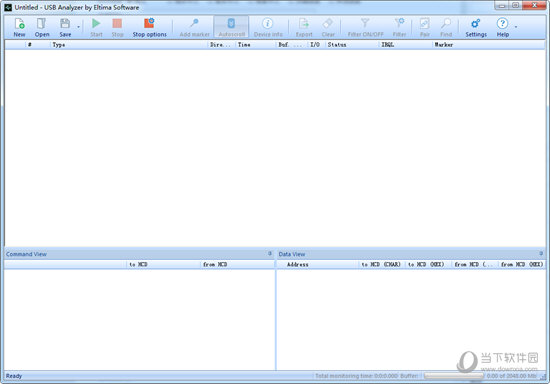The height and width of the screenshot is (384, 550).
Task: Click the Status column header
Action: [352, 45]
